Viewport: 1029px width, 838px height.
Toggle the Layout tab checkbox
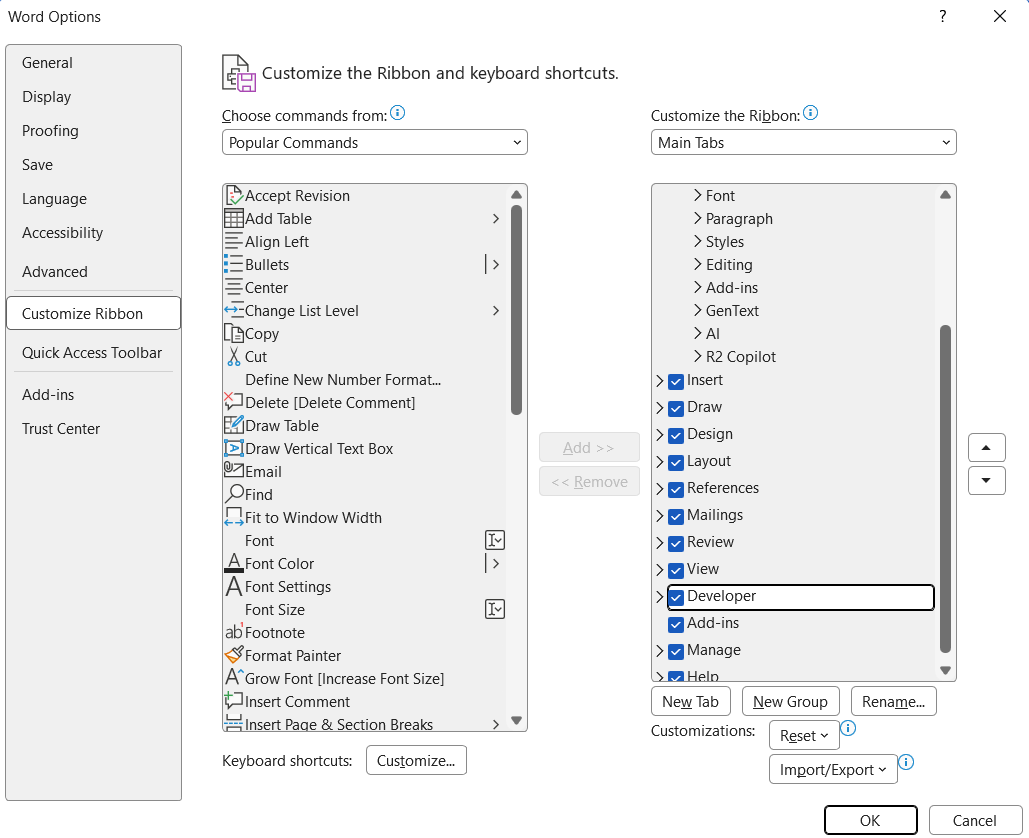(x=676, y=462)
